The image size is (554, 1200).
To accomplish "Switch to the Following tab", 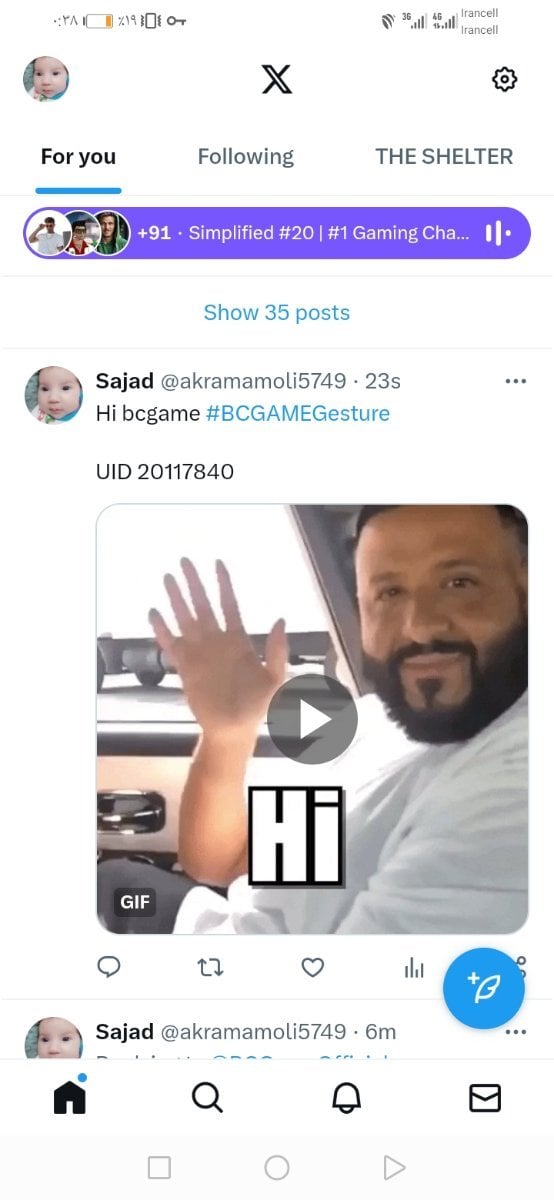I will coord(246,156).
